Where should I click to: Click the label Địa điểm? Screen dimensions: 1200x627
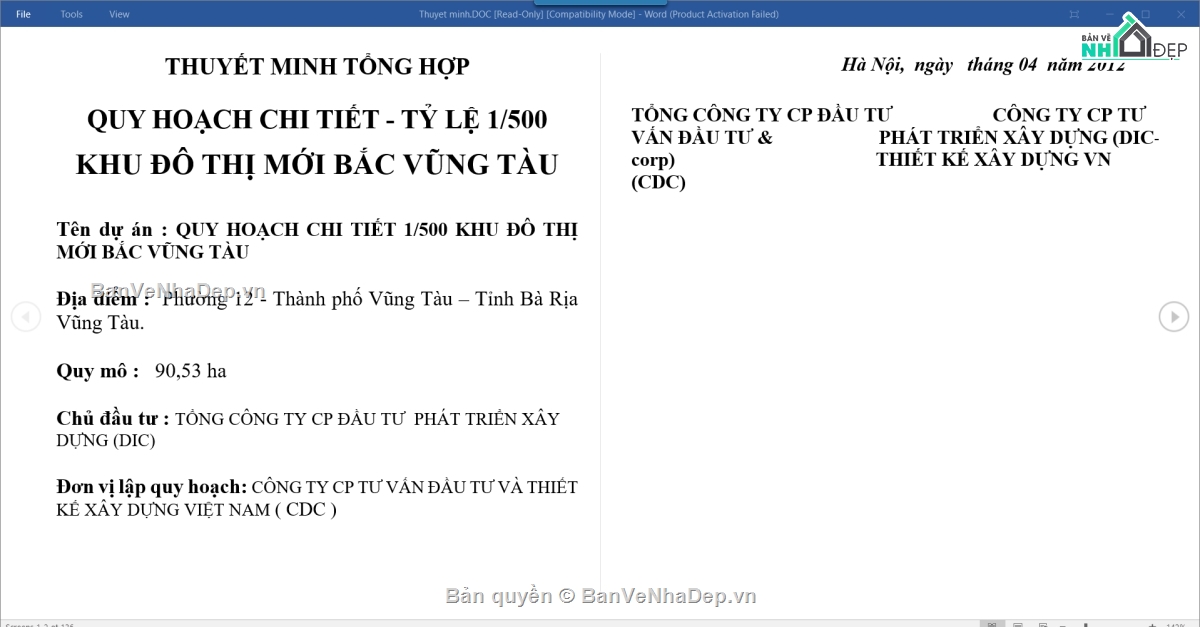point(104,298)
